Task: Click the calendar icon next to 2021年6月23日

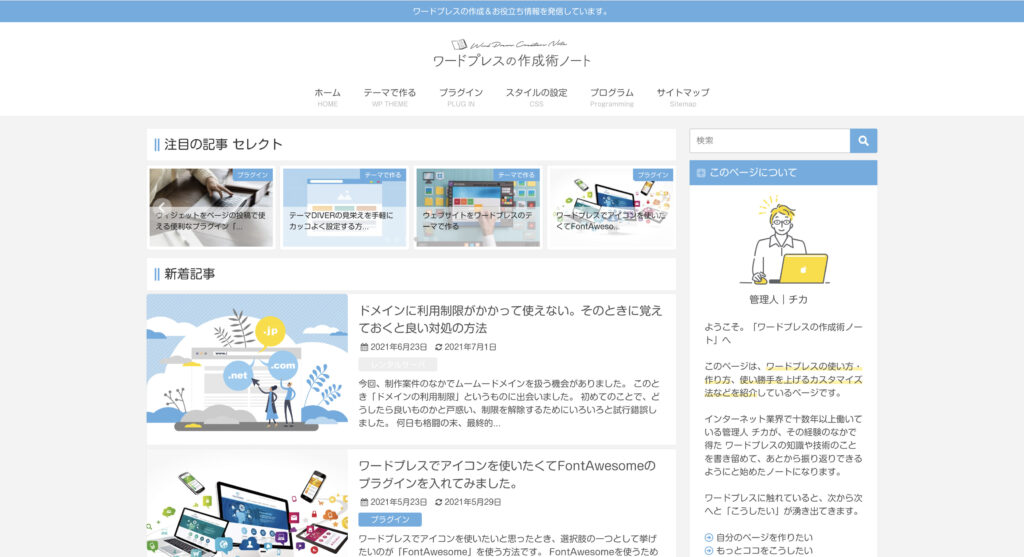Action: pyautogui.click(x=364, y=347)
